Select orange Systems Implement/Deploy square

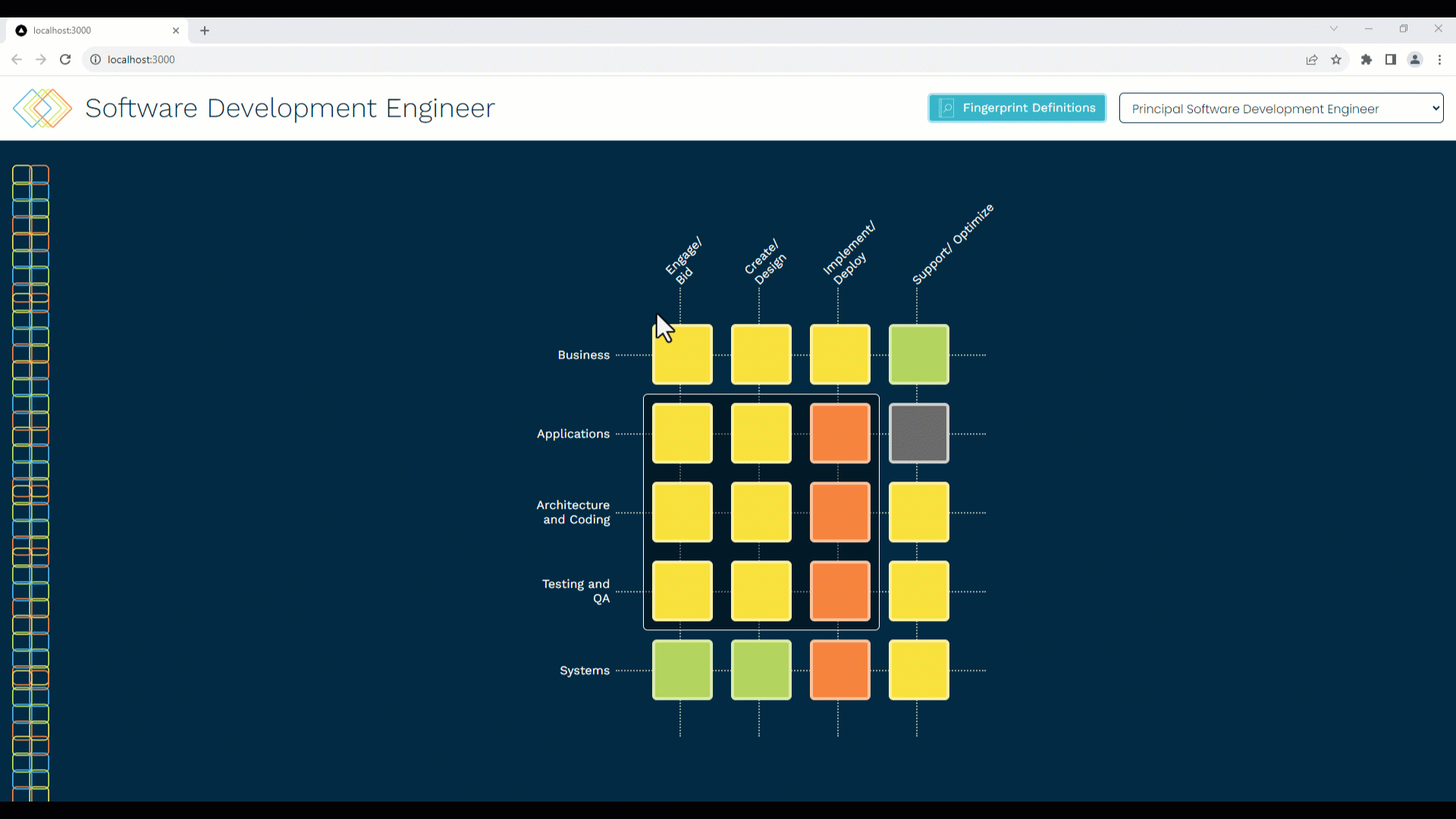tap(839, 670)
